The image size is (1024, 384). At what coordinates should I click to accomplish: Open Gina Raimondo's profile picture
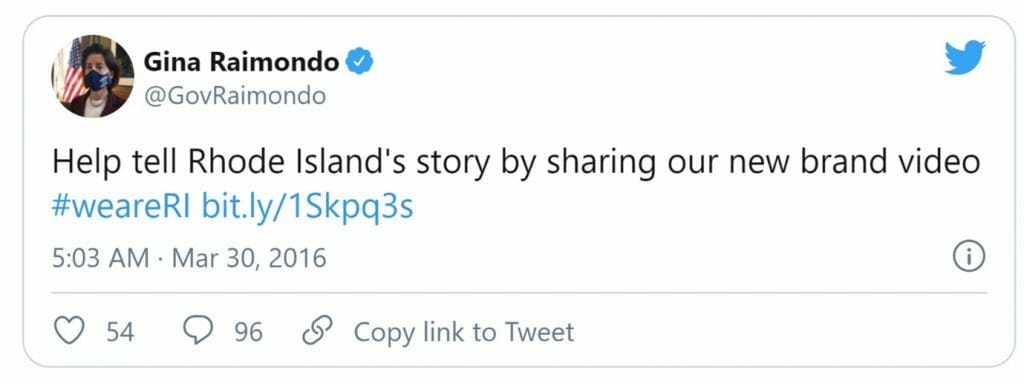pyautogui.click(x=93, y=76)
